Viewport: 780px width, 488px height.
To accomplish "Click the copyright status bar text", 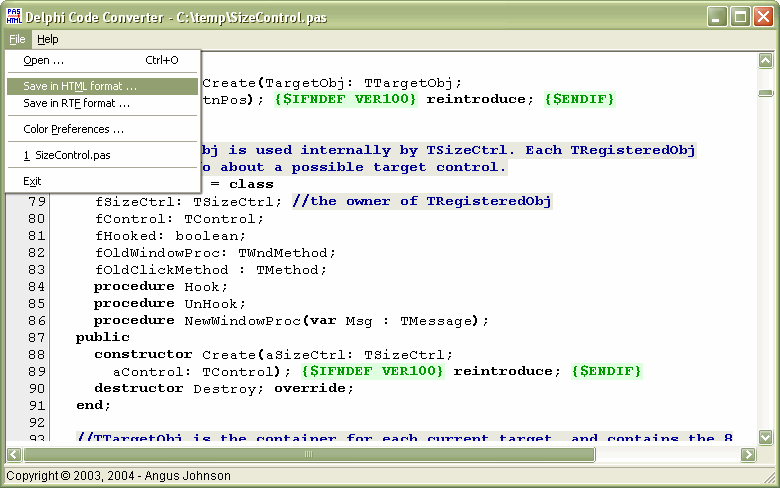I will [118, 476].
